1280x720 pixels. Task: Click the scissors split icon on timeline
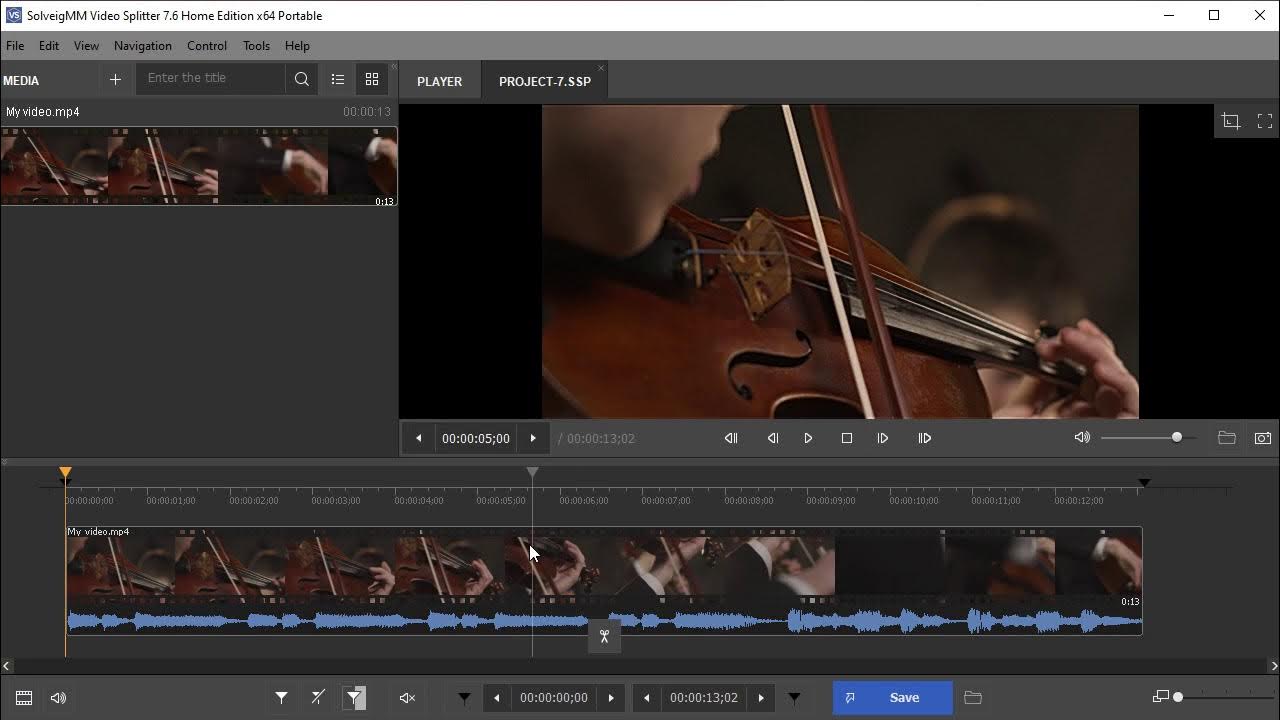(x=604, y=636)
